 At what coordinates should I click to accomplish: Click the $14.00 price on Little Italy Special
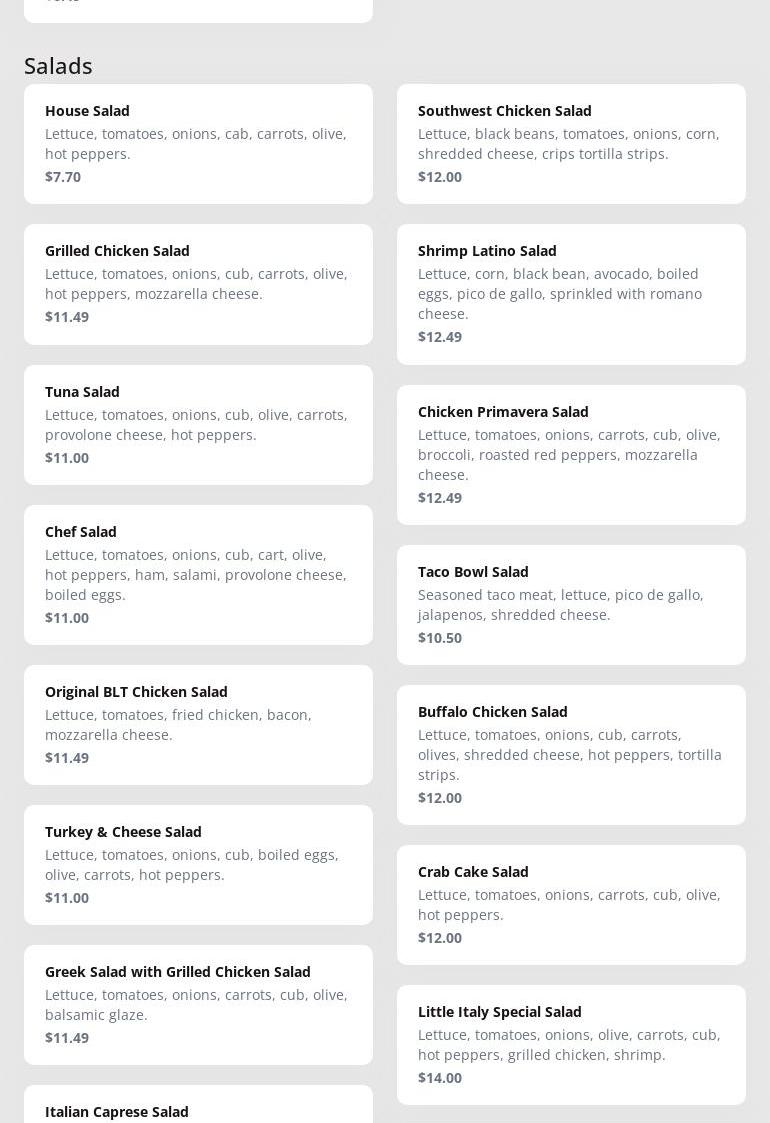440,1077
